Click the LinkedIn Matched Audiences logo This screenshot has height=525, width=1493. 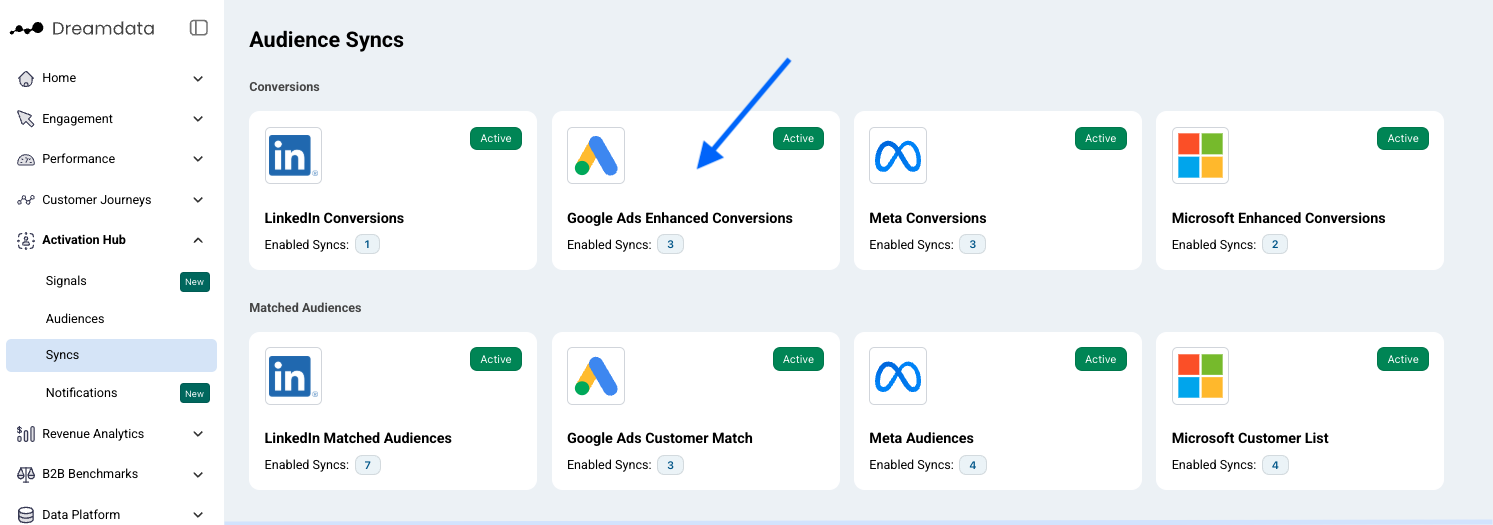pyautogui.click(x=294, y=376)
